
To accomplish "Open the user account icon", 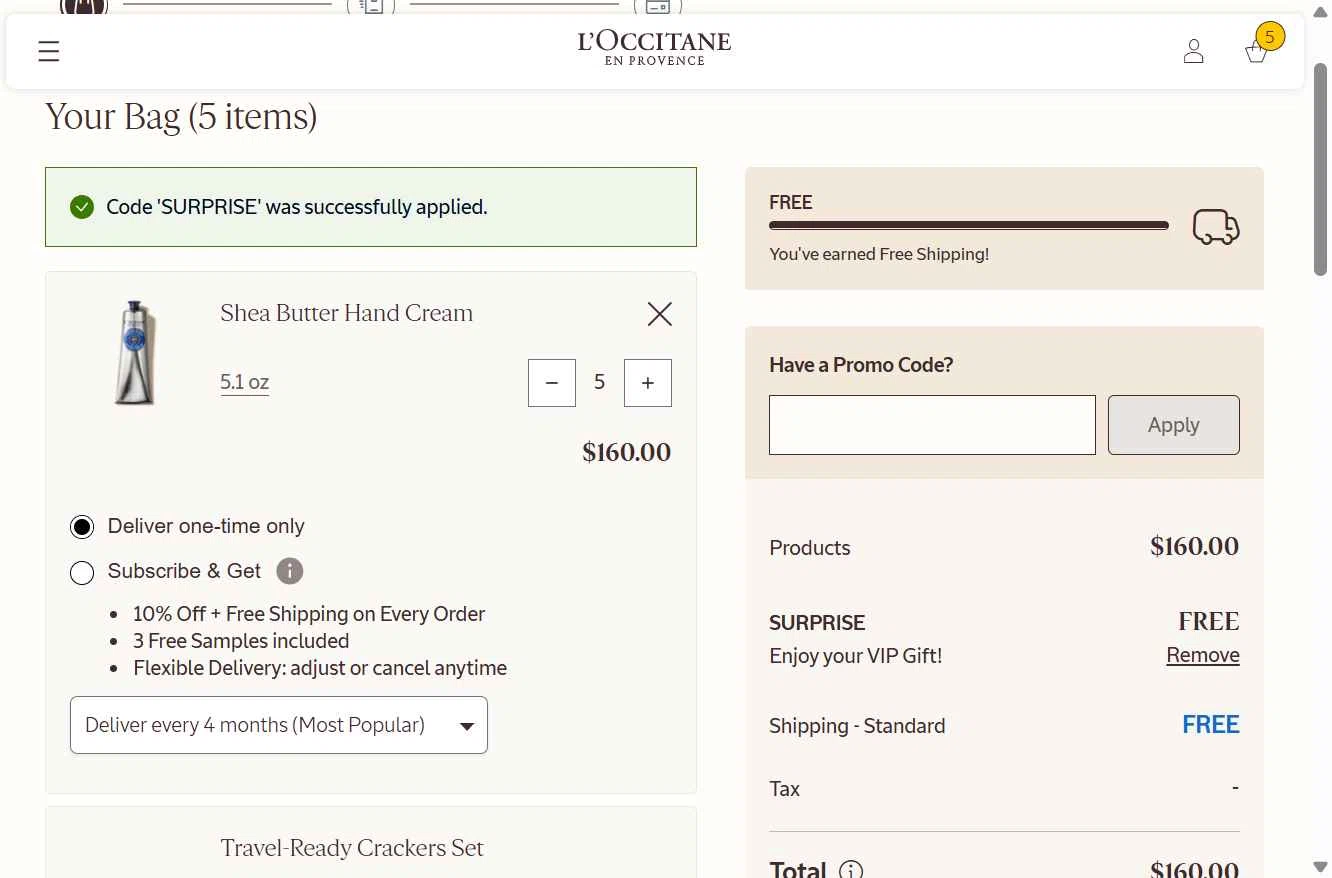I will pos(1193,51).
